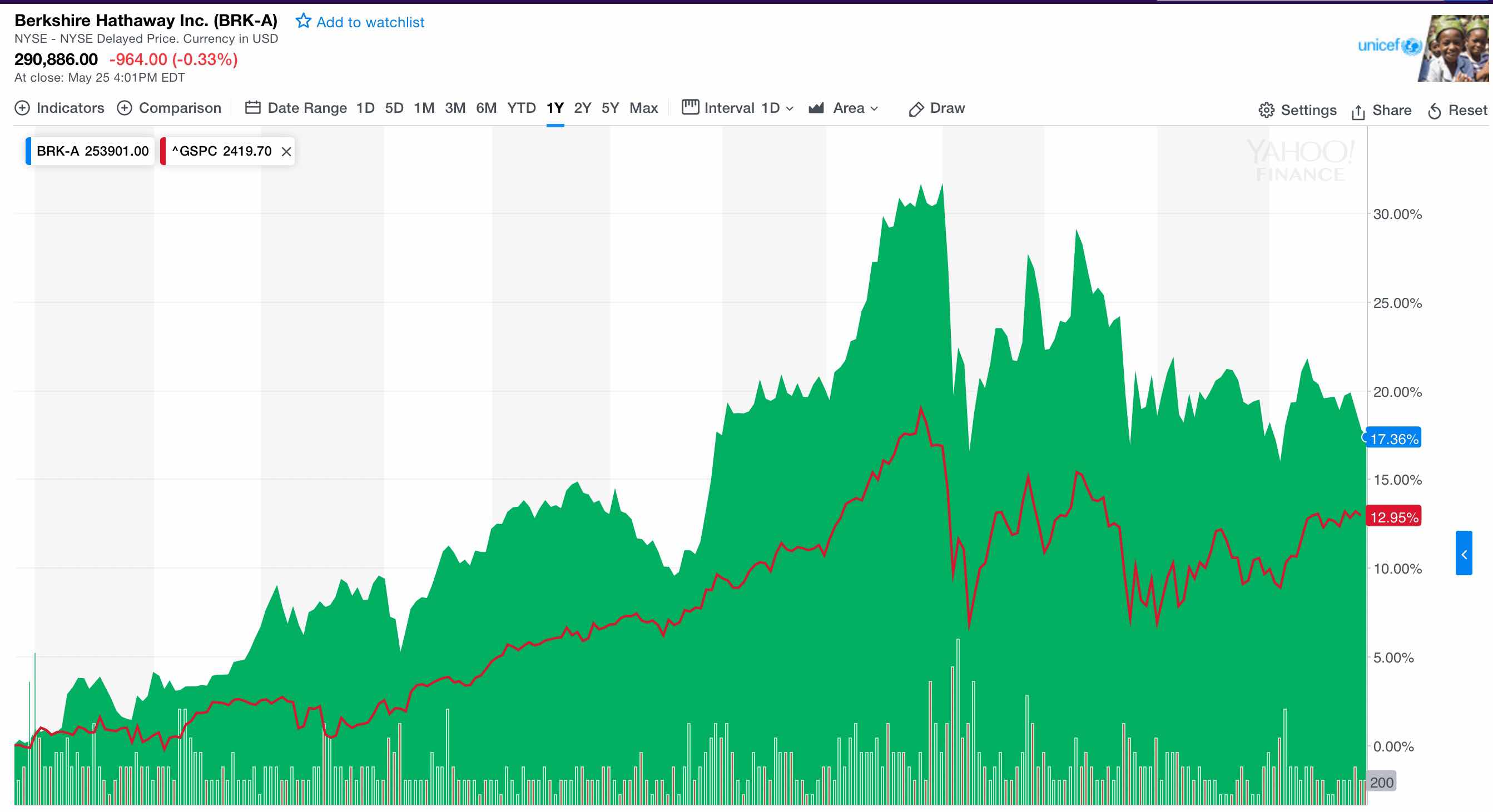Click the Date Range calendar icon
Image resolution: width=1493 pixels, height=812 pixels.
coord(252,108)
